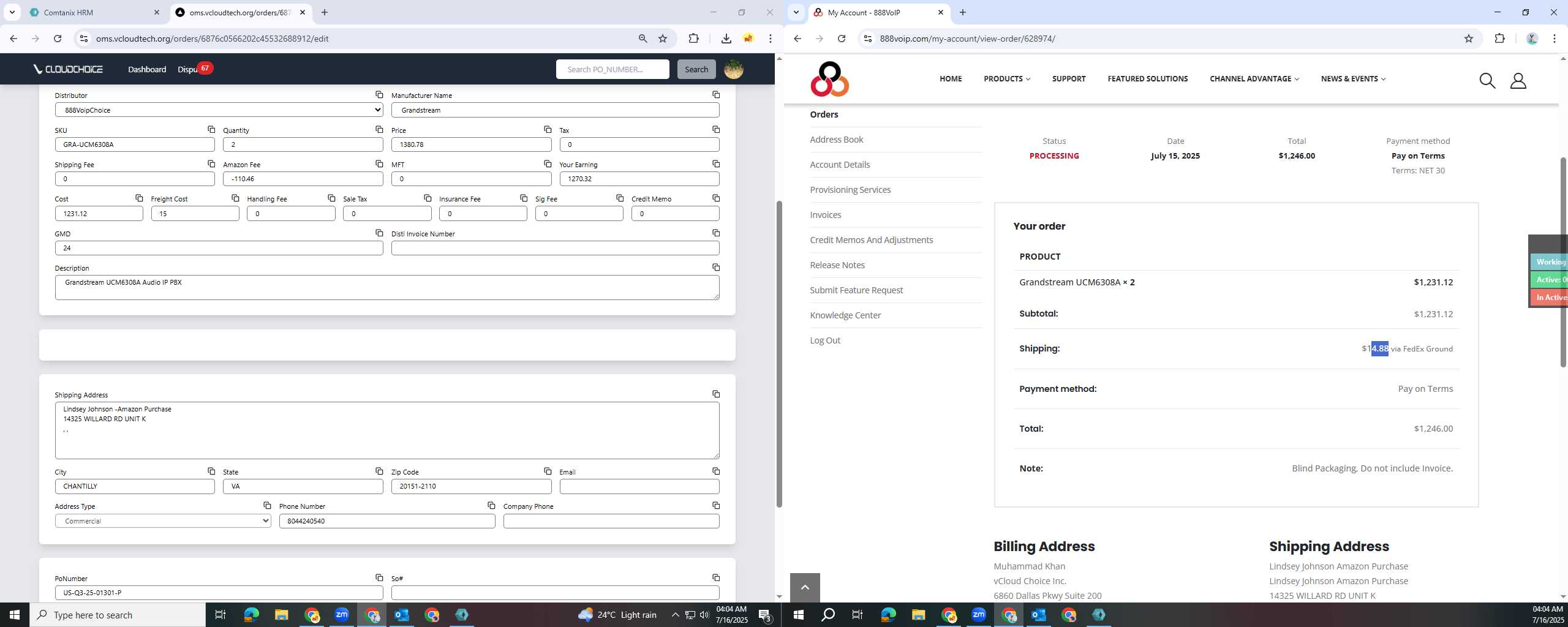The width and height of the screenshot is (1568, 627).
Task: Open Disputes with 67 badge
Action: 195,69
